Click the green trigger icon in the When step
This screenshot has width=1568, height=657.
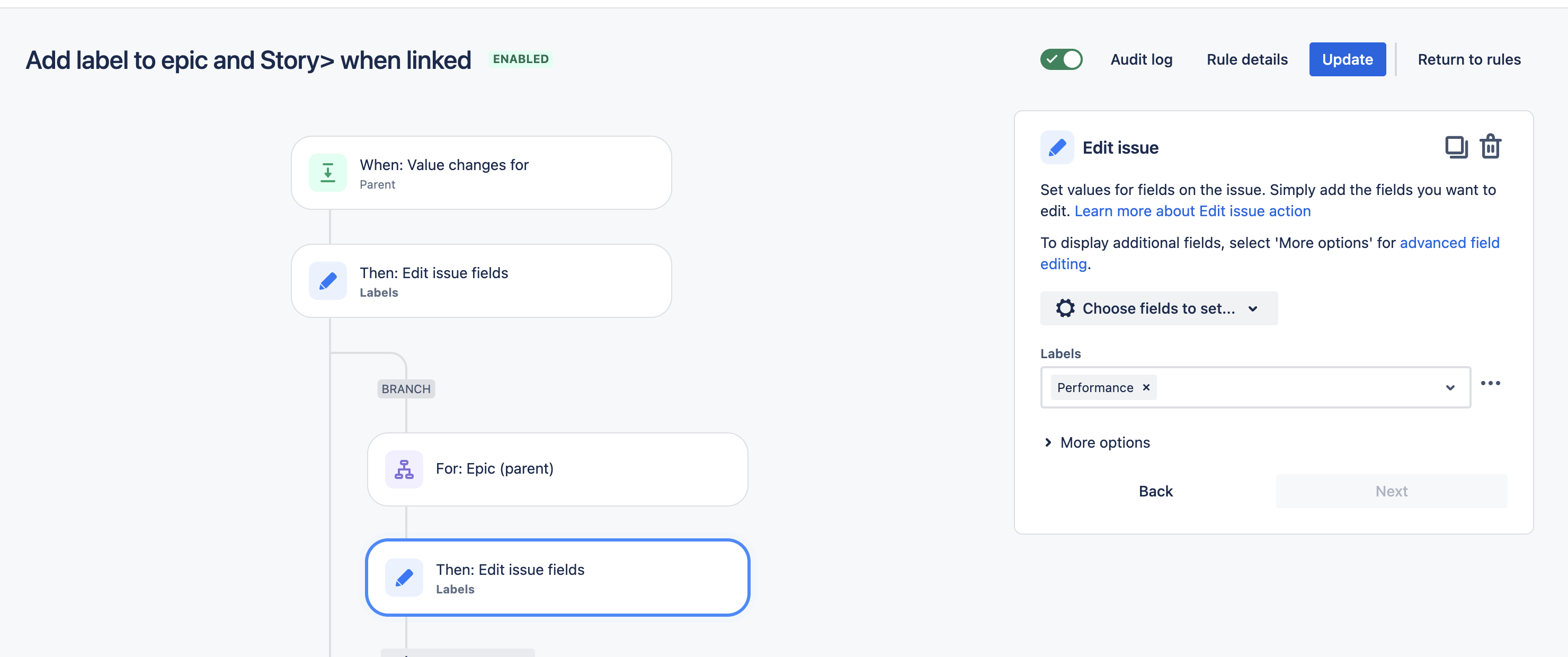(327, 173)
